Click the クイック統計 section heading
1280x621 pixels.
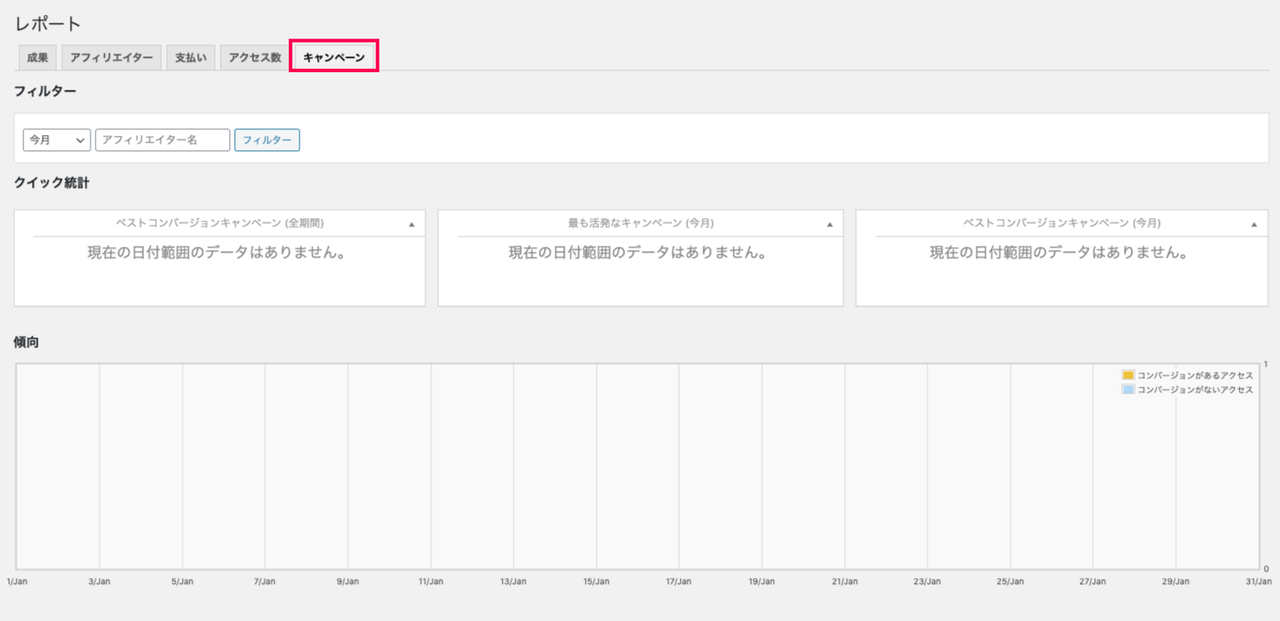(52, 183)
